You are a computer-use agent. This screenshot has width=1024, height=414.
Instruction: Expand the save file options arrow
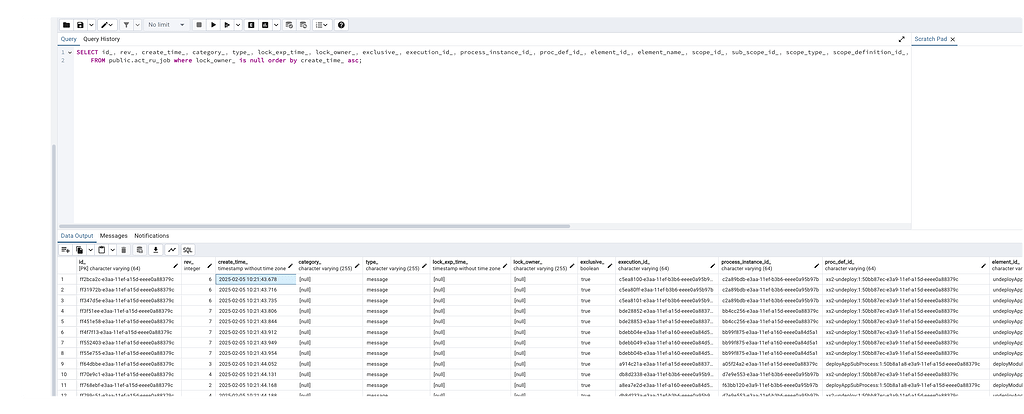(x=89, y=24)
